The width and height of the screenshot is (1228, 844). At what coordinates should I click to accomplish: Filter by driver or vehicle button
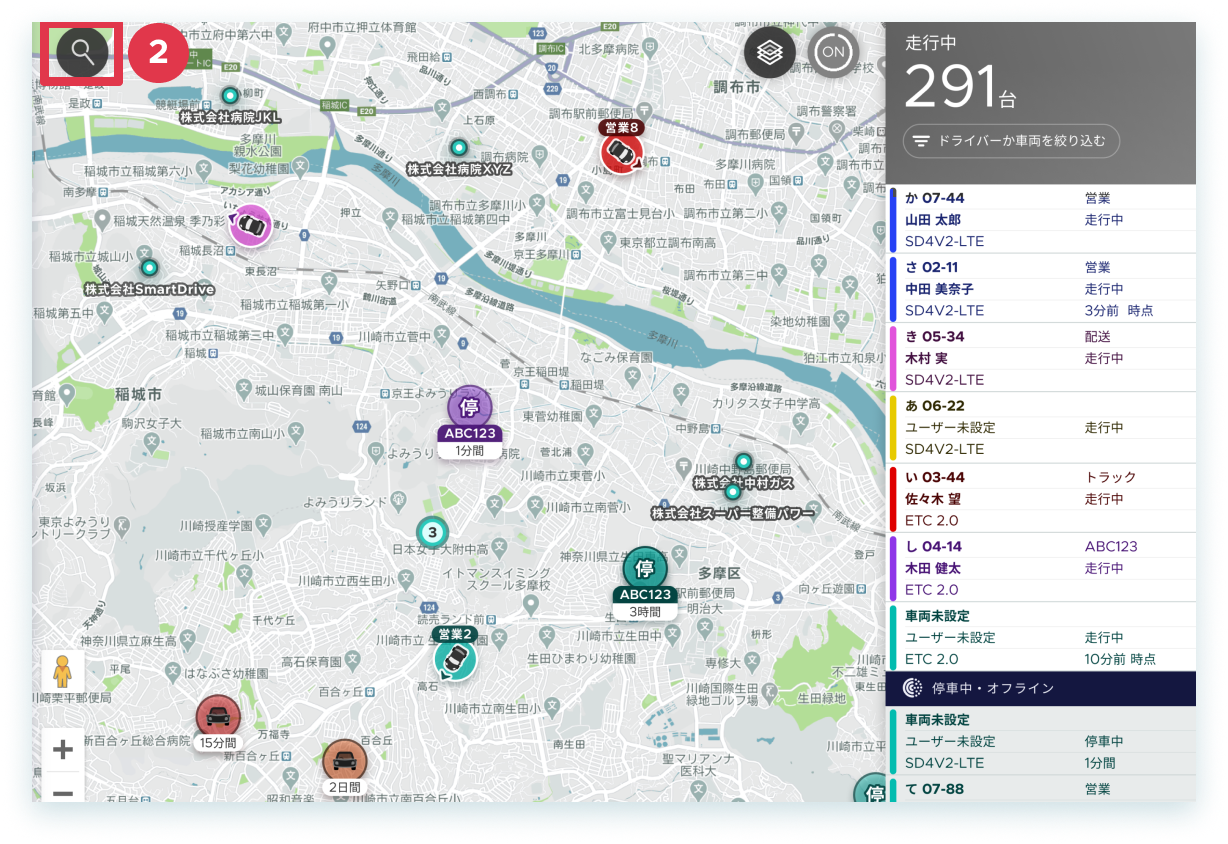click(1011, 141)
